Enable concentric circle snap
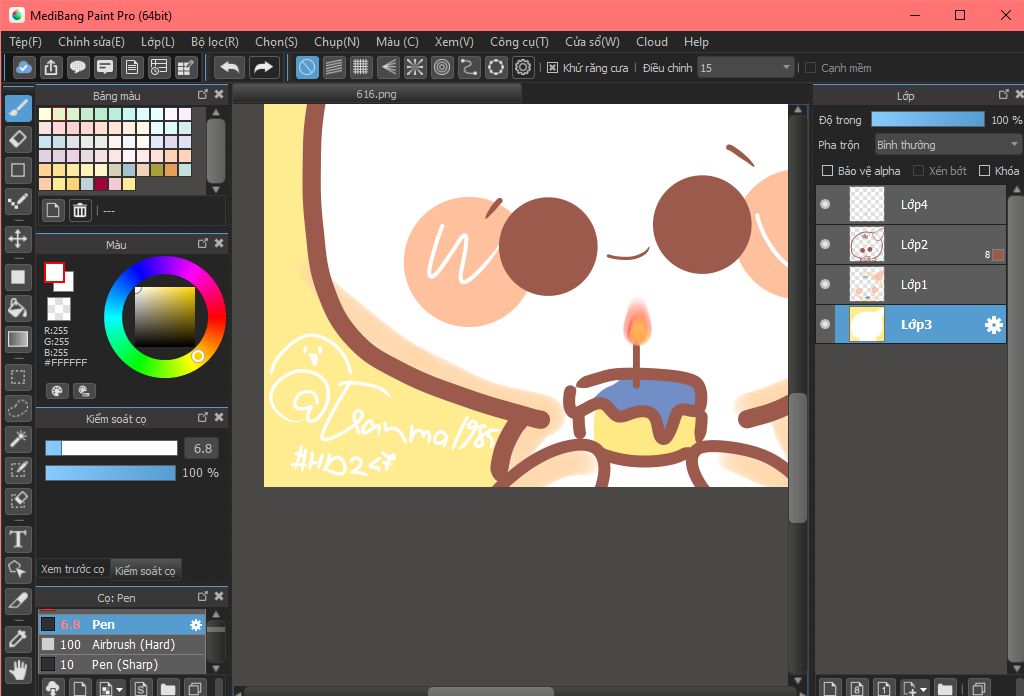Image resolution: width=1024 pixels, height=696 pixels. coord(442,67)
